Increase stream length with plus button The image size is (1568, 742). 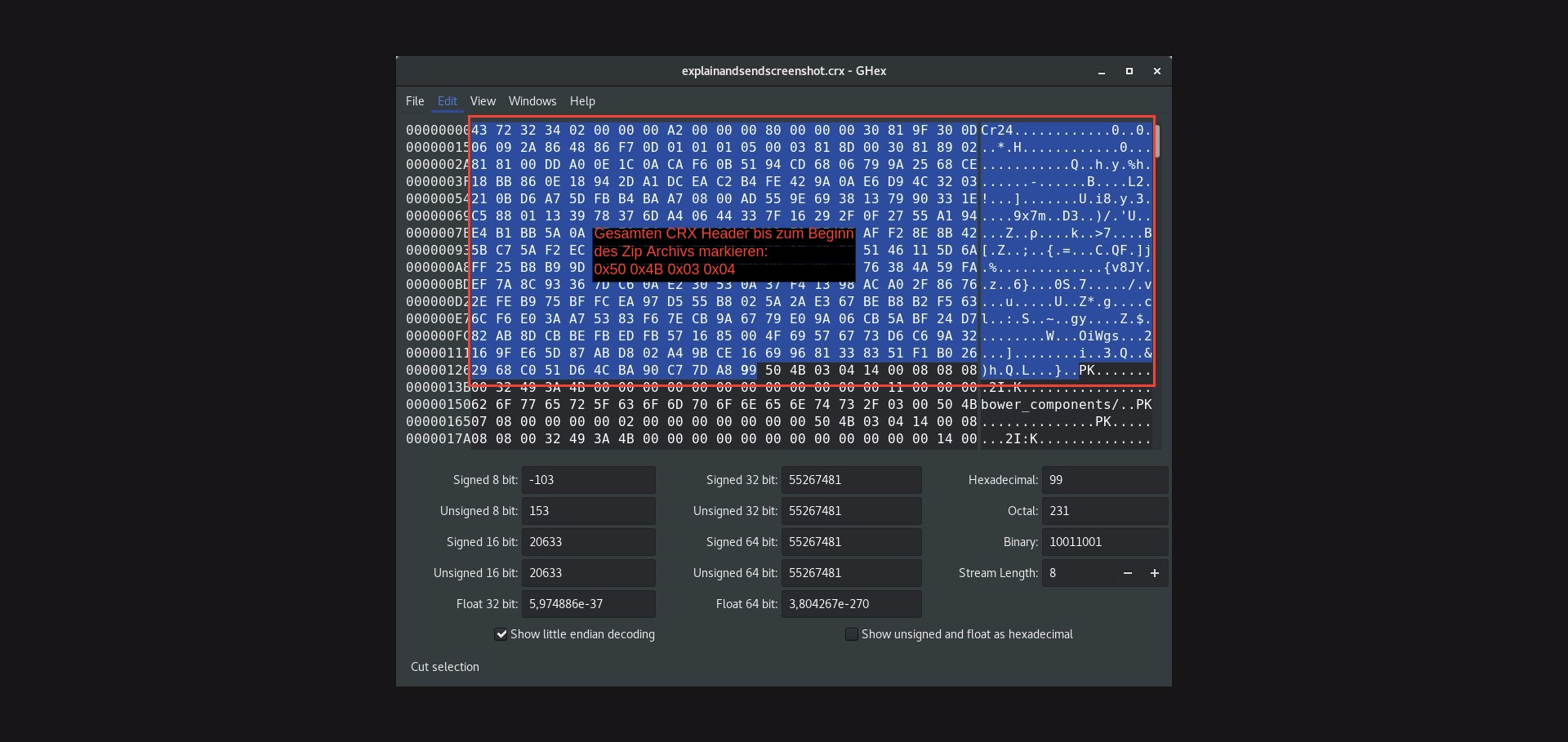point(1154,573)
